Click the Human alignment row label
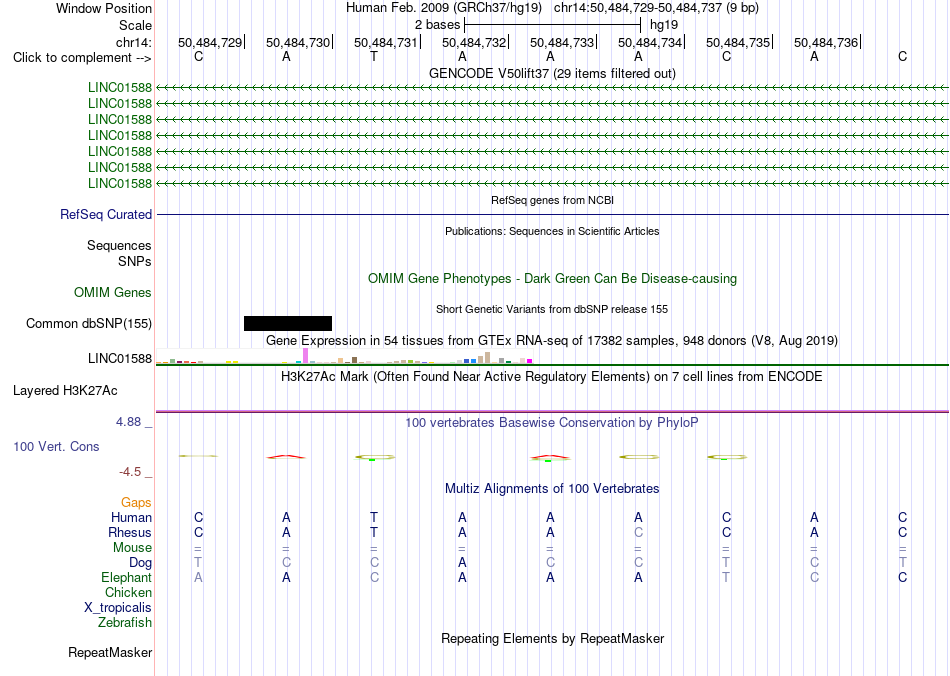This screenshot has width=950, height=676. coord(131,517)
